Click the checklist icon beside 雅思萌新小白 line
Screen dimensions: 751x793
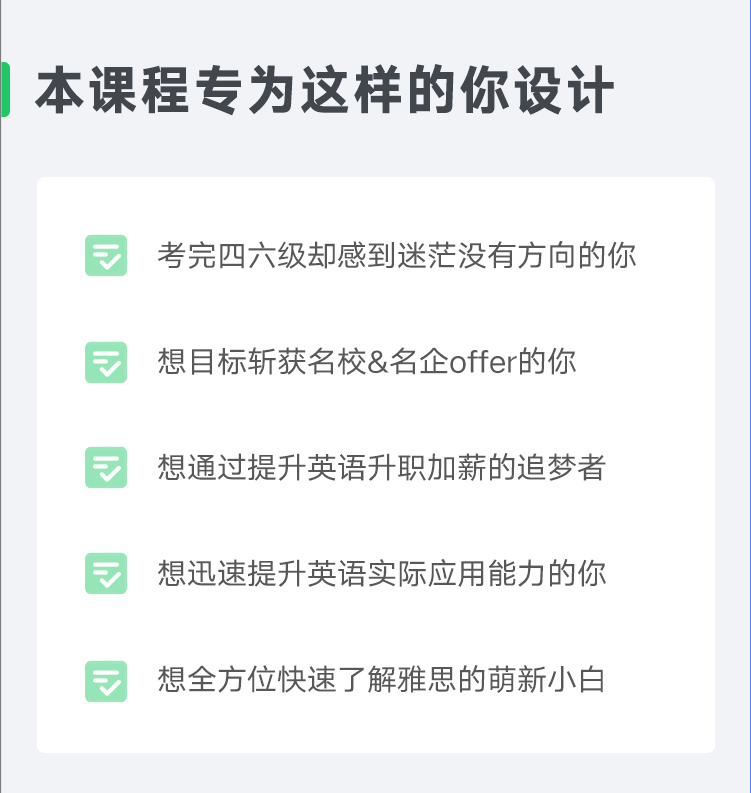(106, 681)
